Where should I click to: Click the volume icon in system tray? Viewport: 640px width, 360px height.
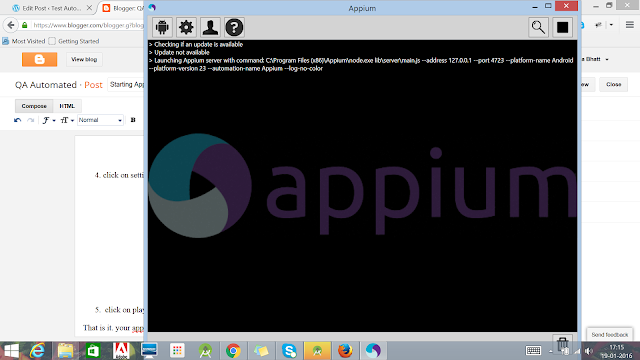click(589, 351)
